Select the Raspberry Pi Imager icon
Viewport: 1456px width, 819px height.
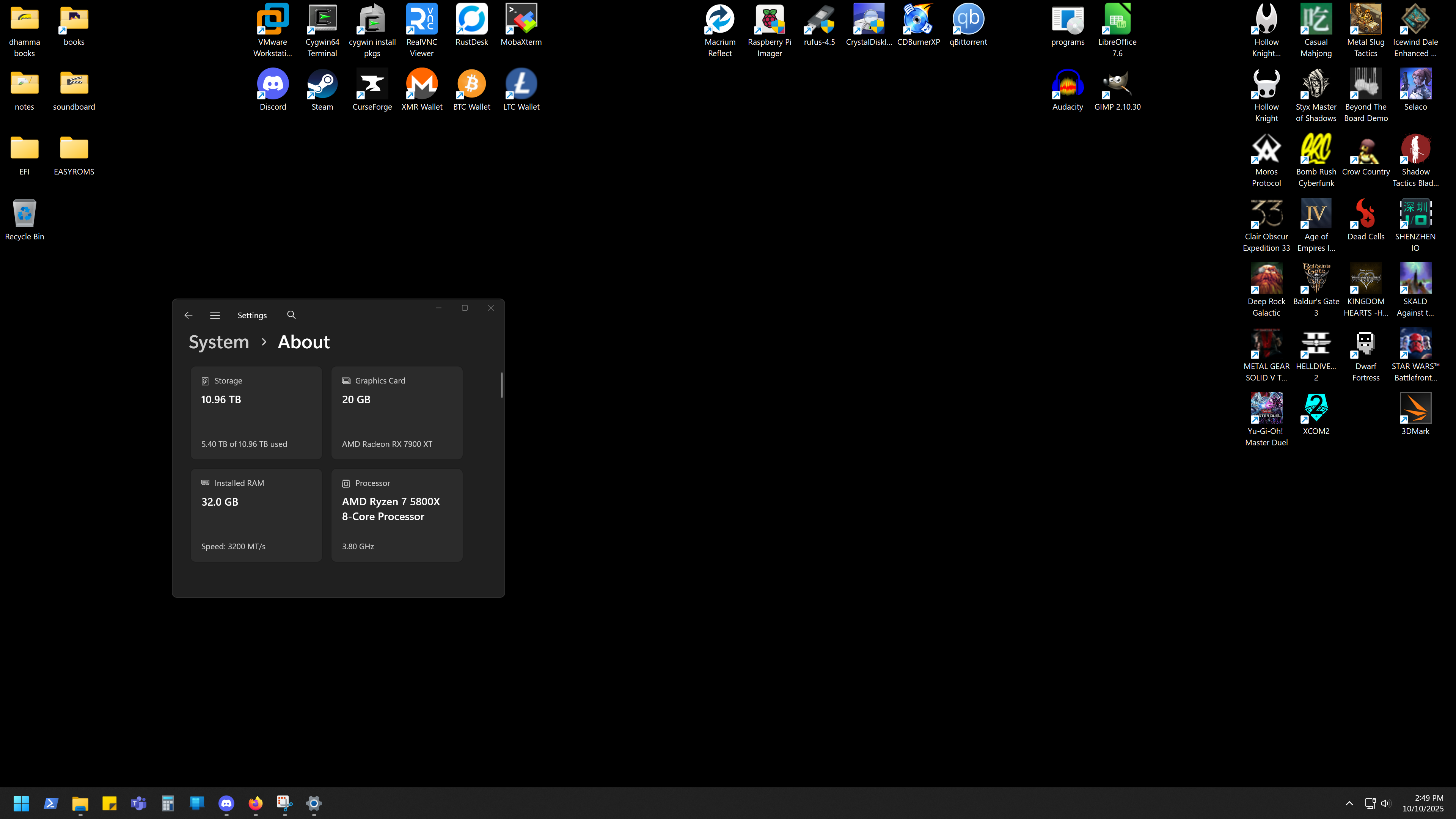click(x=769, y=20)
